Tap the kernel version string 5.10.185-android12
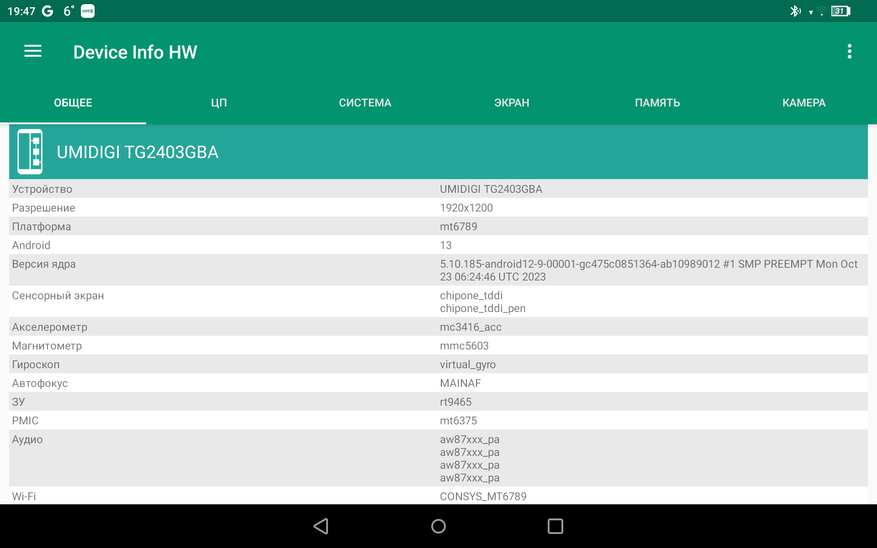 [648, 270]
